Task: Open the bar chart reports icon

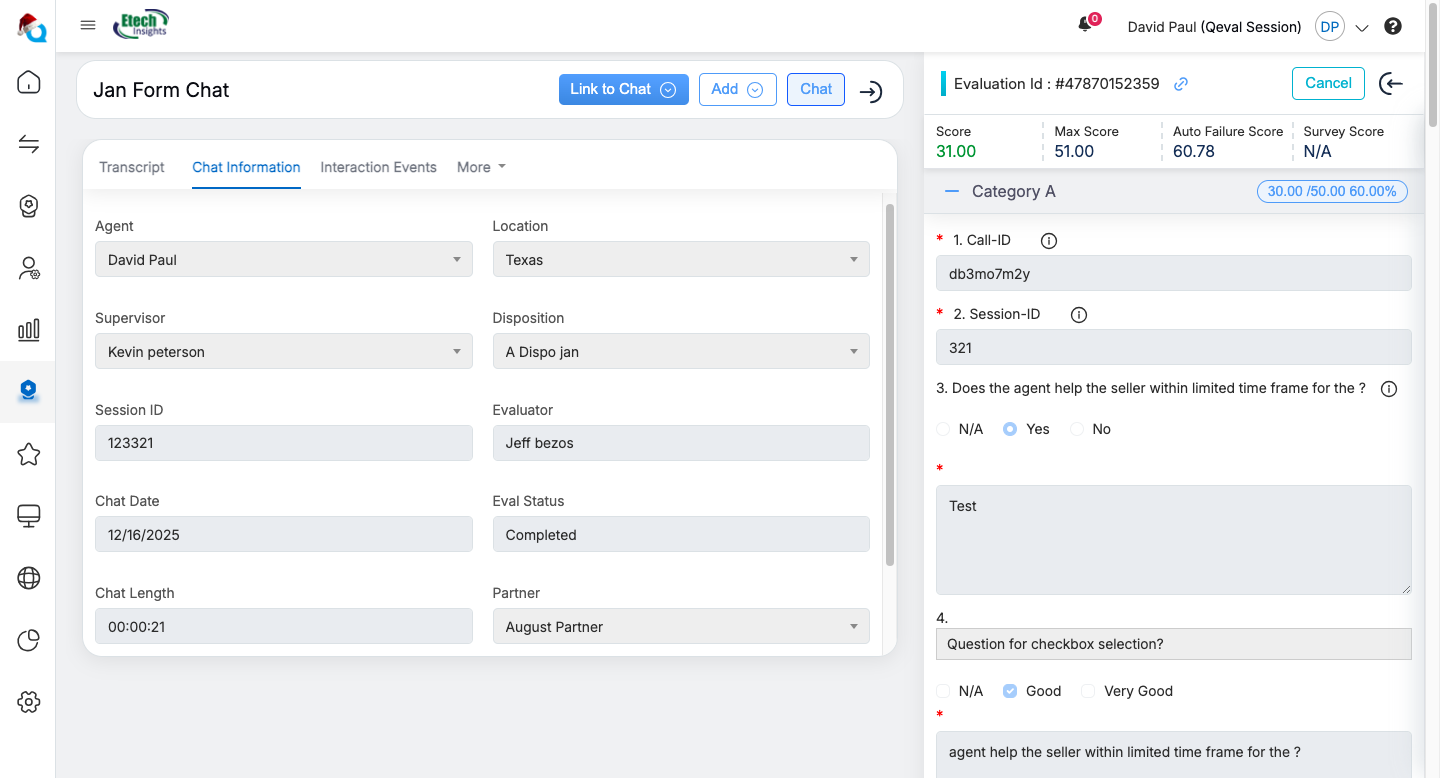Action: (29, 330)
